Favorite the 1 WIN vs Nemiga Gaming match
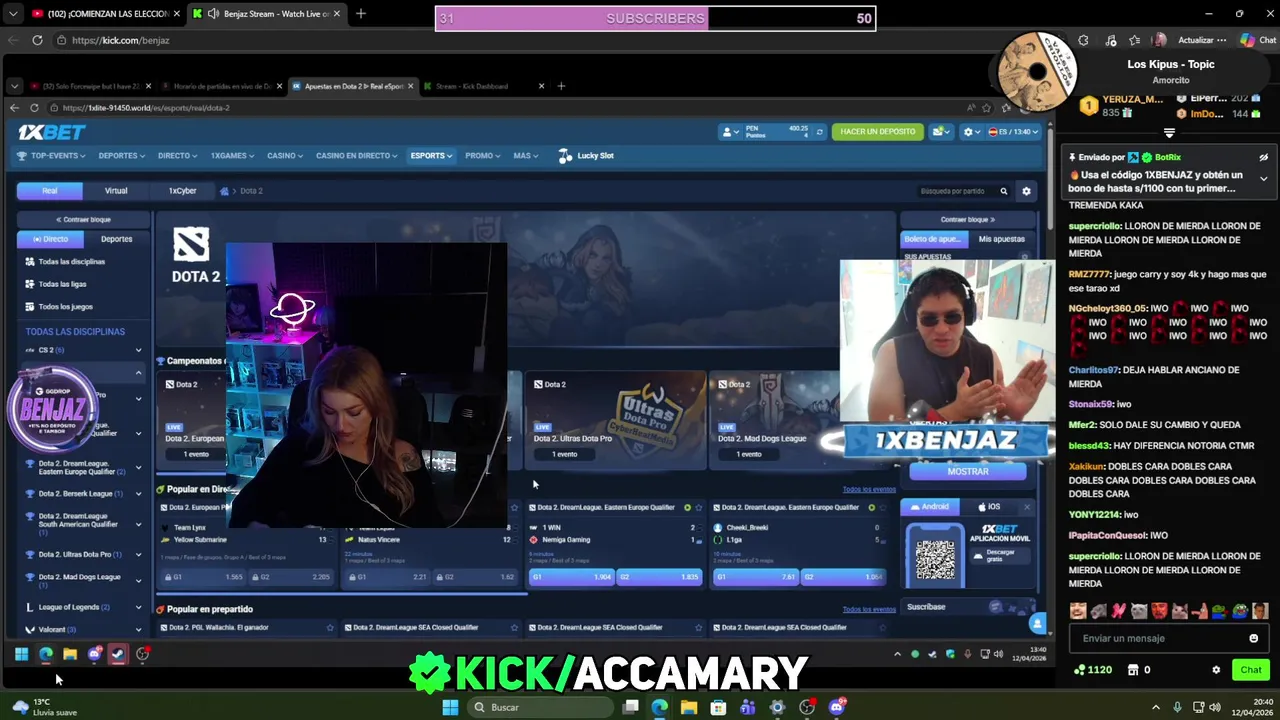 click(698, 507)
